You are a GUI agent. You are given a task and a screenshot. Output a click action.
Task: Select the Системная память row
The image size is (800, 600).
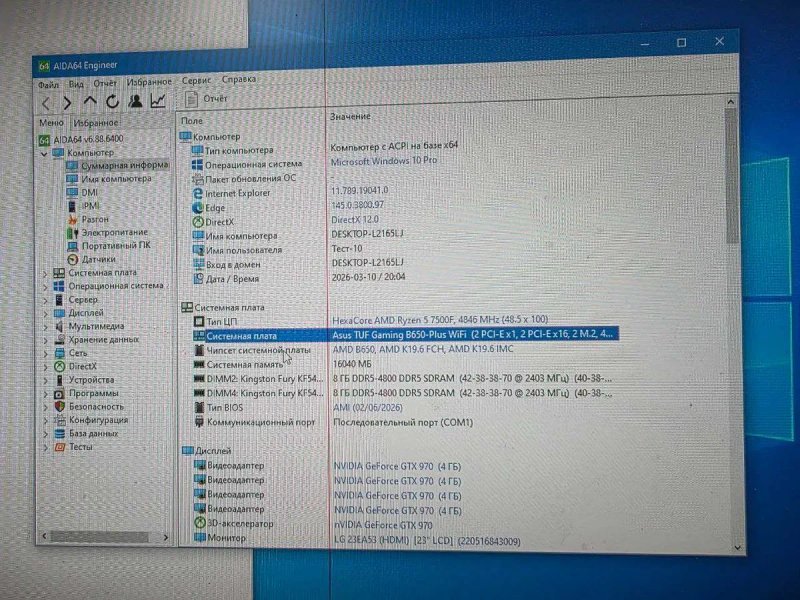(x=283, y=364)
